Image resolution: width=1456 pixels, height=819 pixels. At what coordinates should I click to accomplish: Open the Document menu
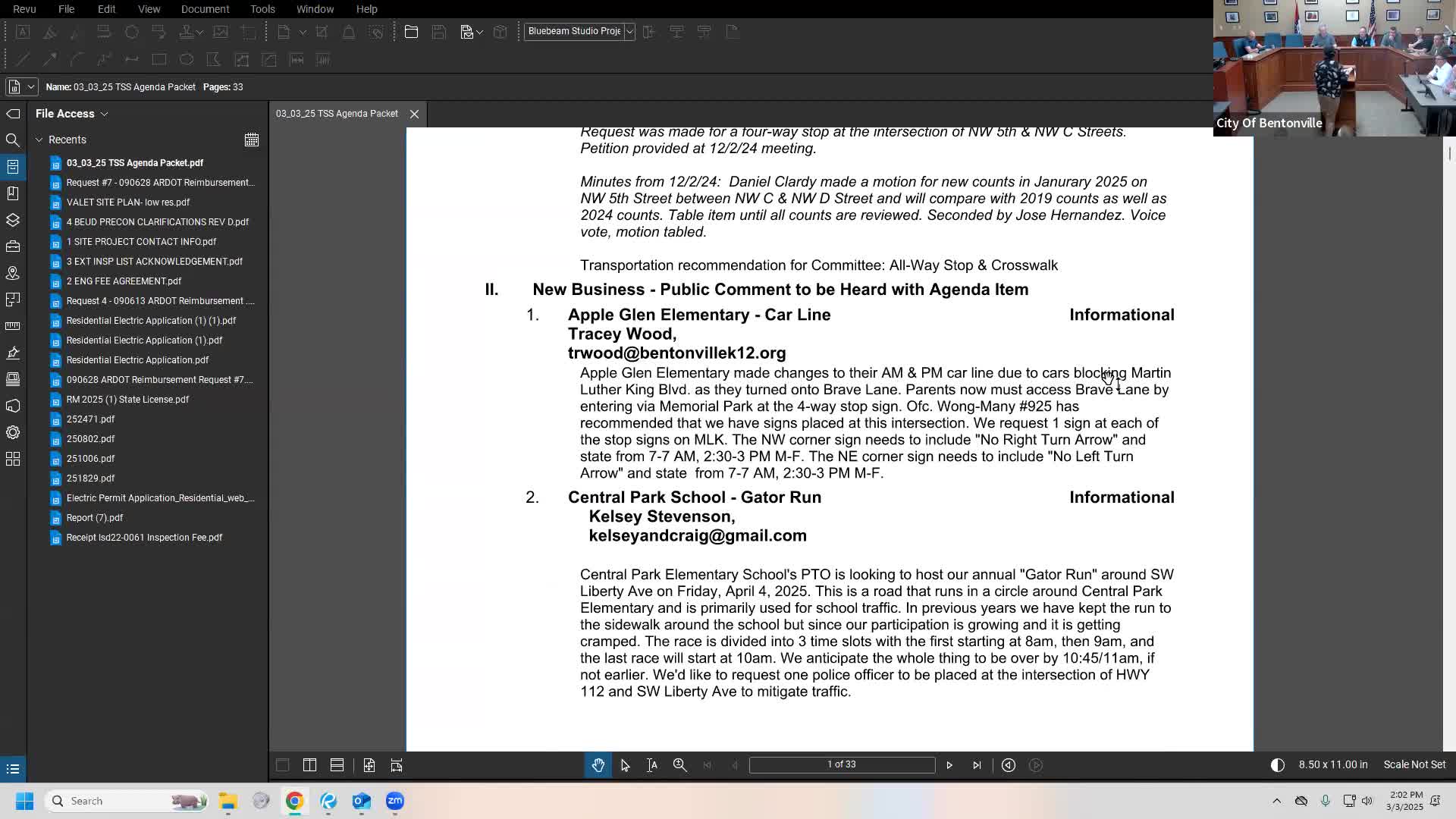coord(205,9)
